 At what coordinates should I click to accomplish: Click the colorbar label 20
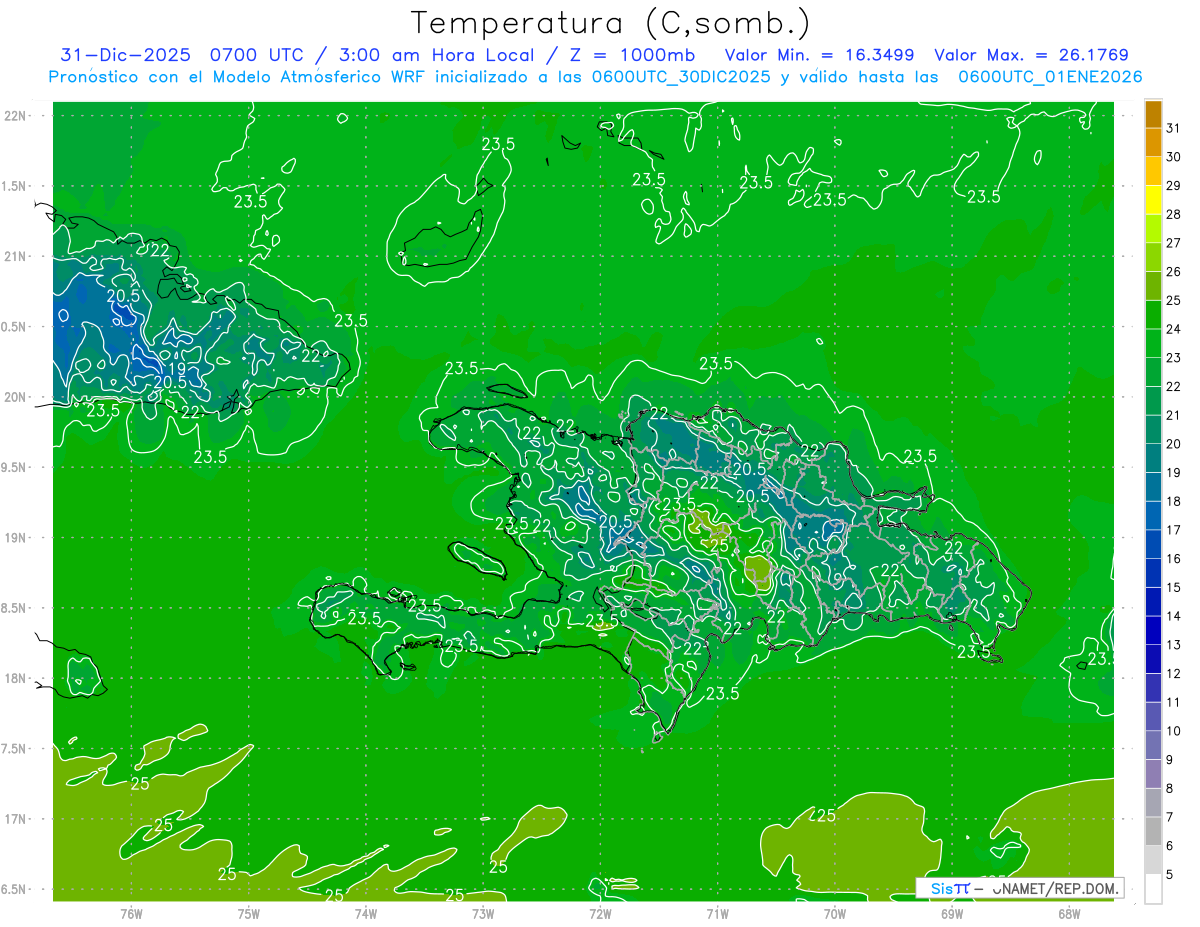coord(1174,444)
